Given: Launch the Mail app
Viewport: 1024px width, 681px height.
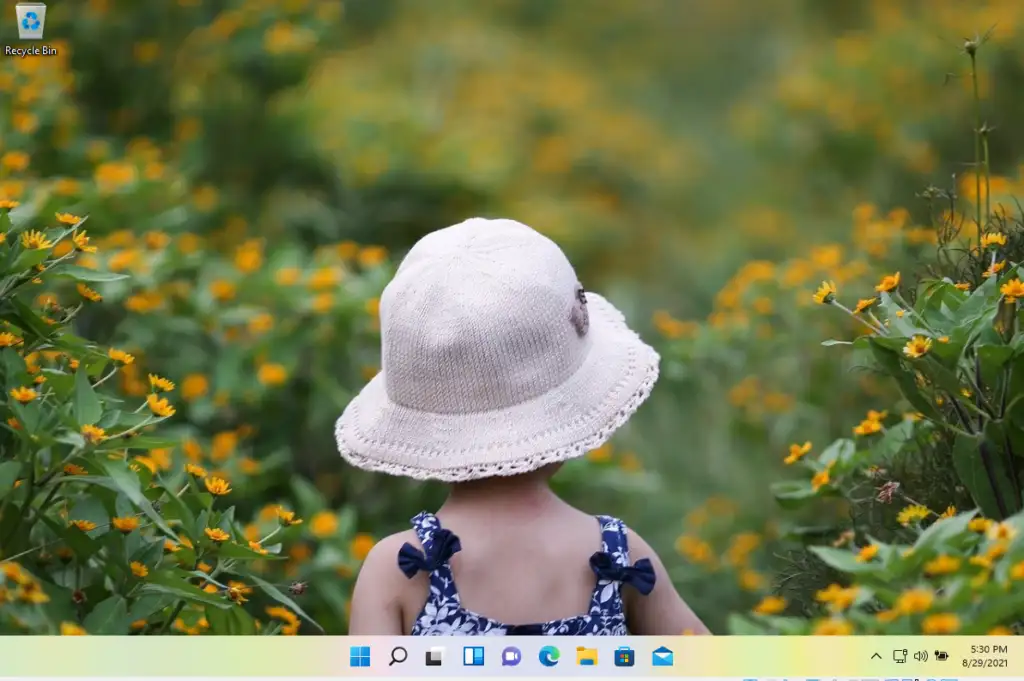Looking at the screenshot, I should click(662, 657).
